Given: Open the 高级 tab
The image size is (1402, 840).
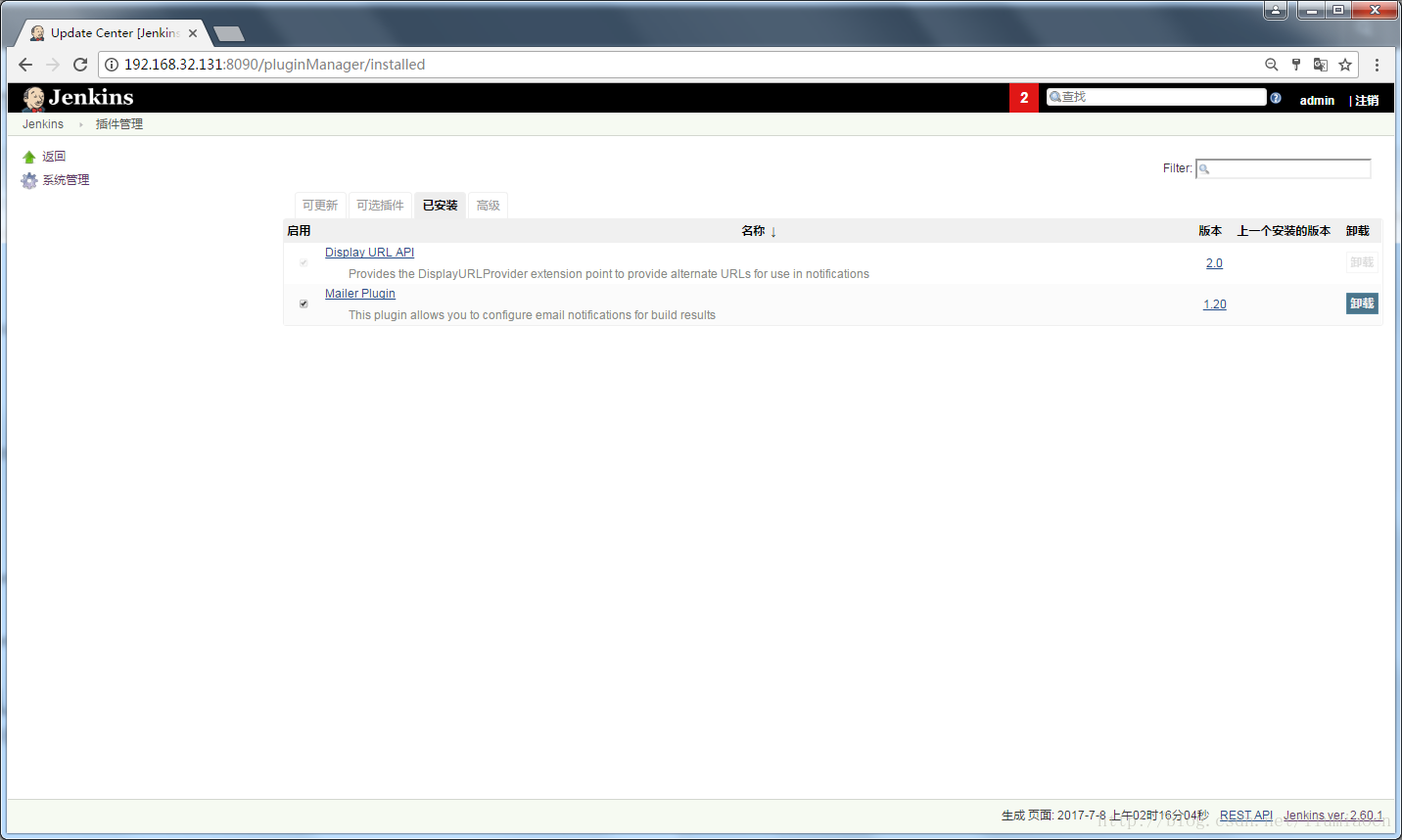Looking at the screenshot, I should pos(489,206).
